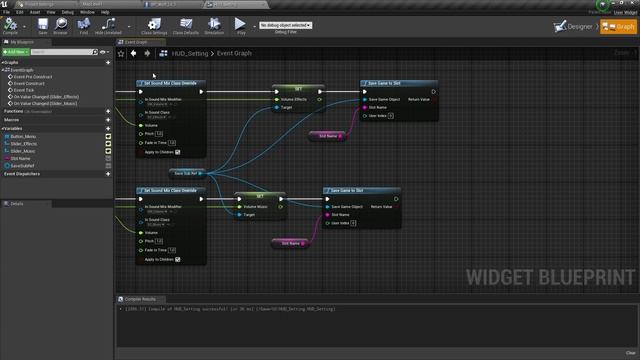Viewport: 640px width, 360px height.
Task: Toggle Hide Unrelated toolbar icon
Action: [x=108, y=25]
